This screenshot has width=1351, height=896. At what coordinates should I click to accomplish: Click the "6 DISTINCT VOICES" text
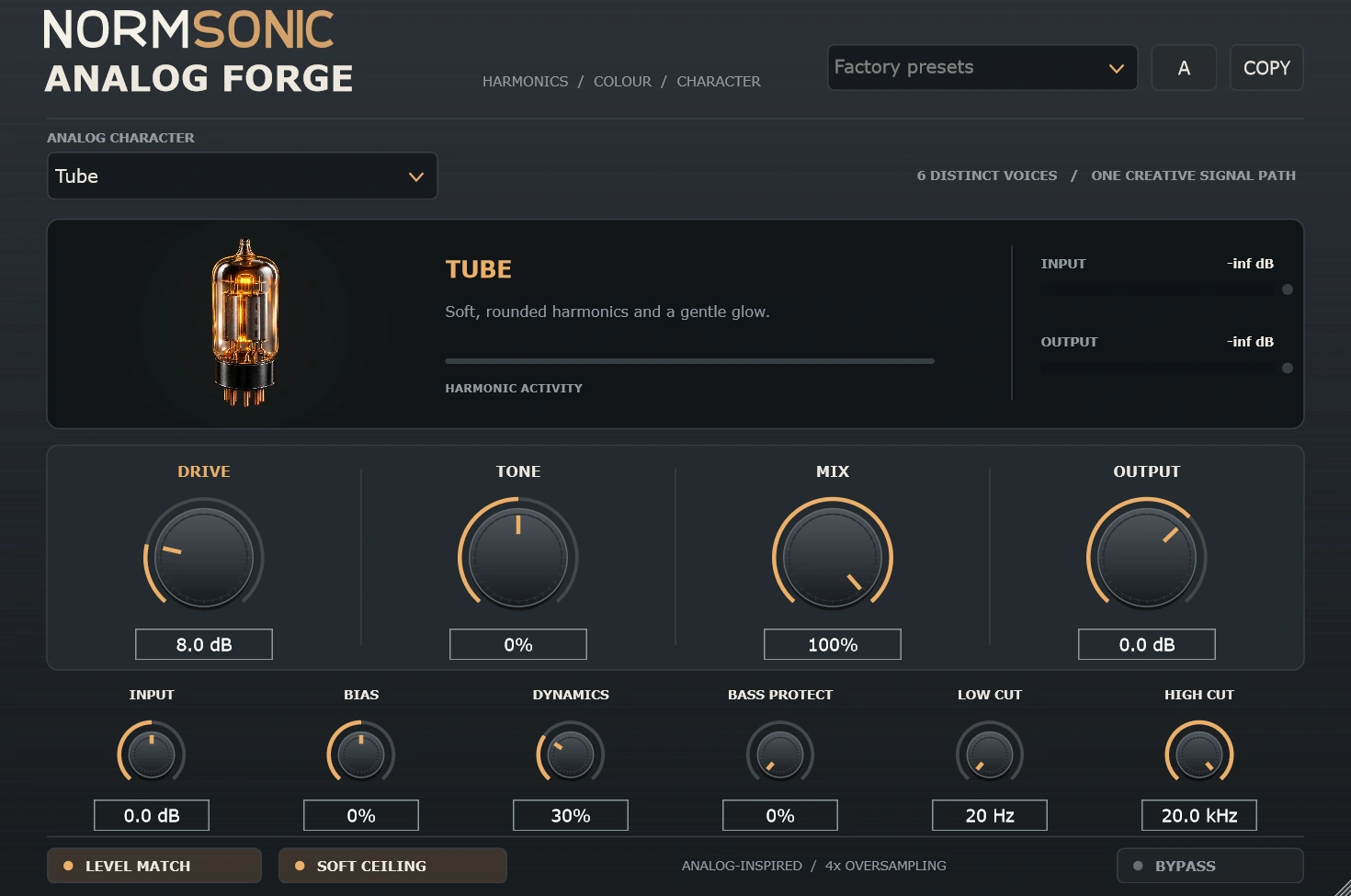987,176
